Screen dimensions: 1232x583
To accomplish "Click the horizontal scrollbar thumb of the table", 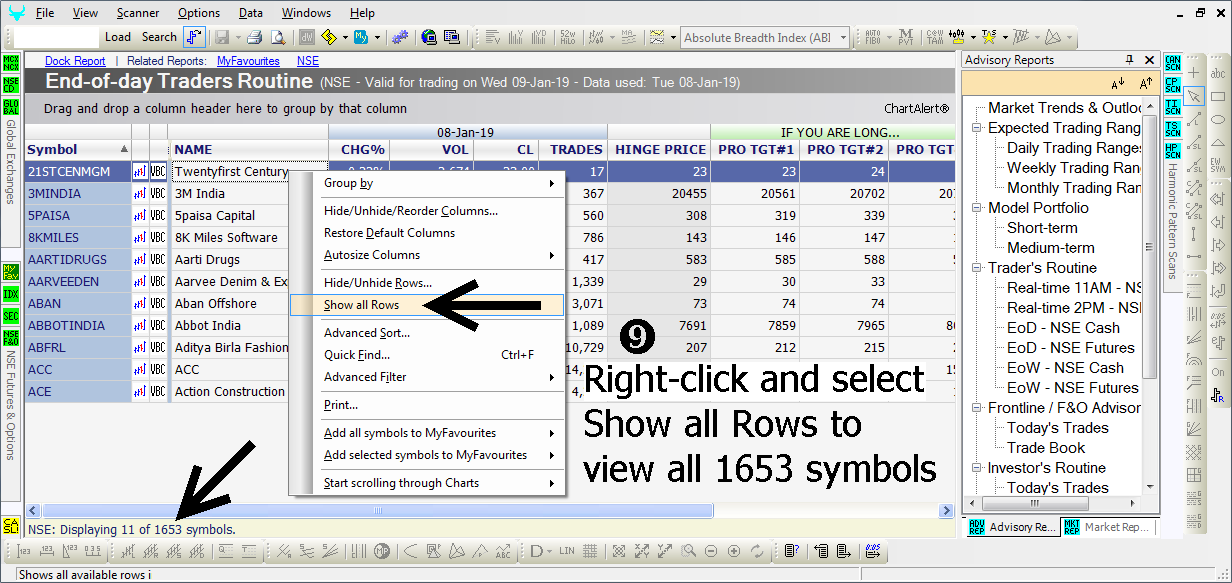I will [x=377, y=511].
